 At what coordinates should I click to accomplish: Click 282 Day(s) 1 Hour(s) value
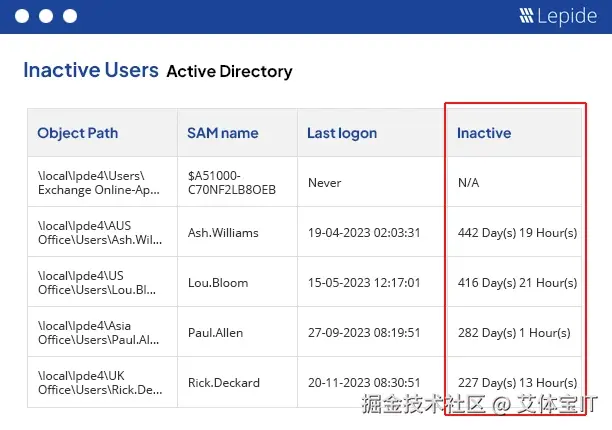[514, 333]
